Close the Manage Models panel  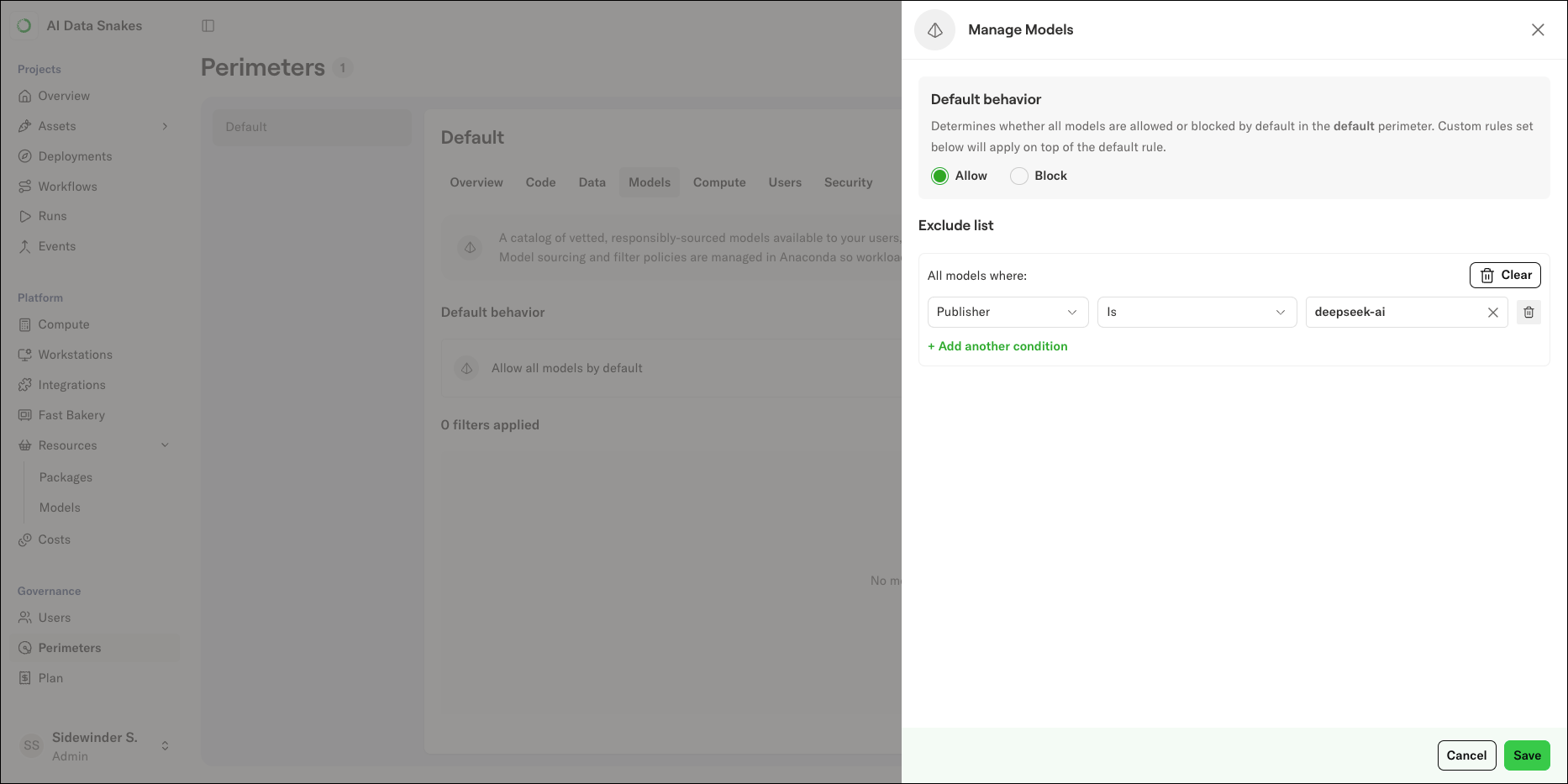1538,29
